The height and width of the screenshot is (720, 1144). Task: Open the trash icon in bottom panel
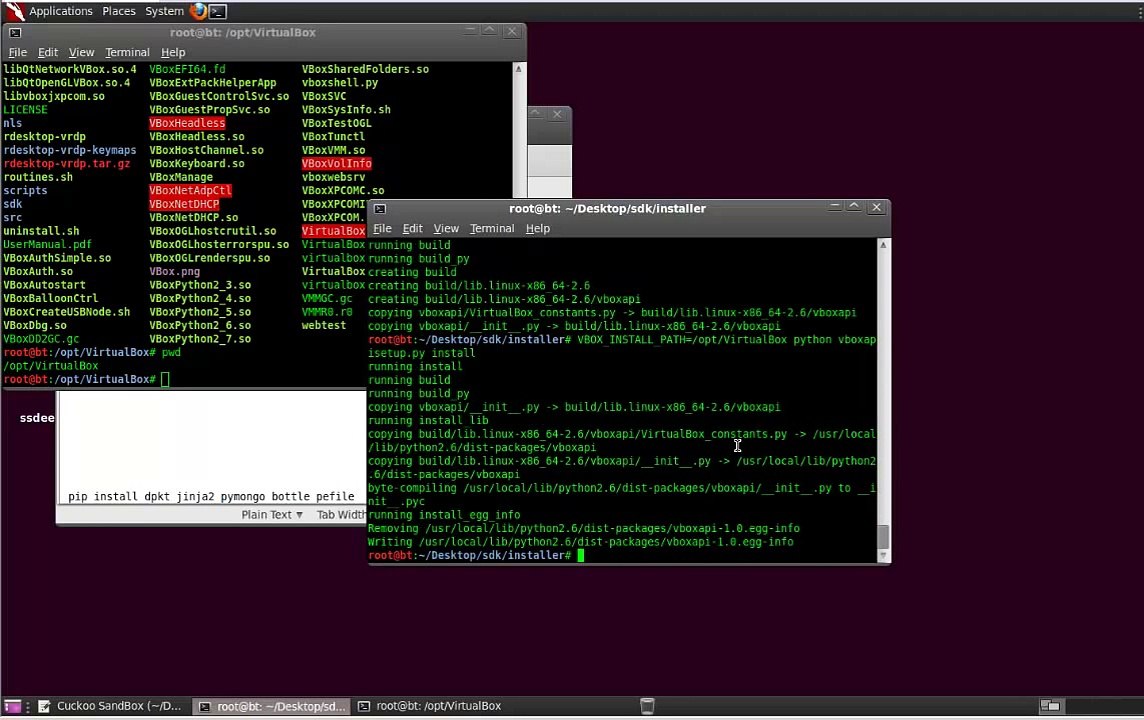click(647, 705)
